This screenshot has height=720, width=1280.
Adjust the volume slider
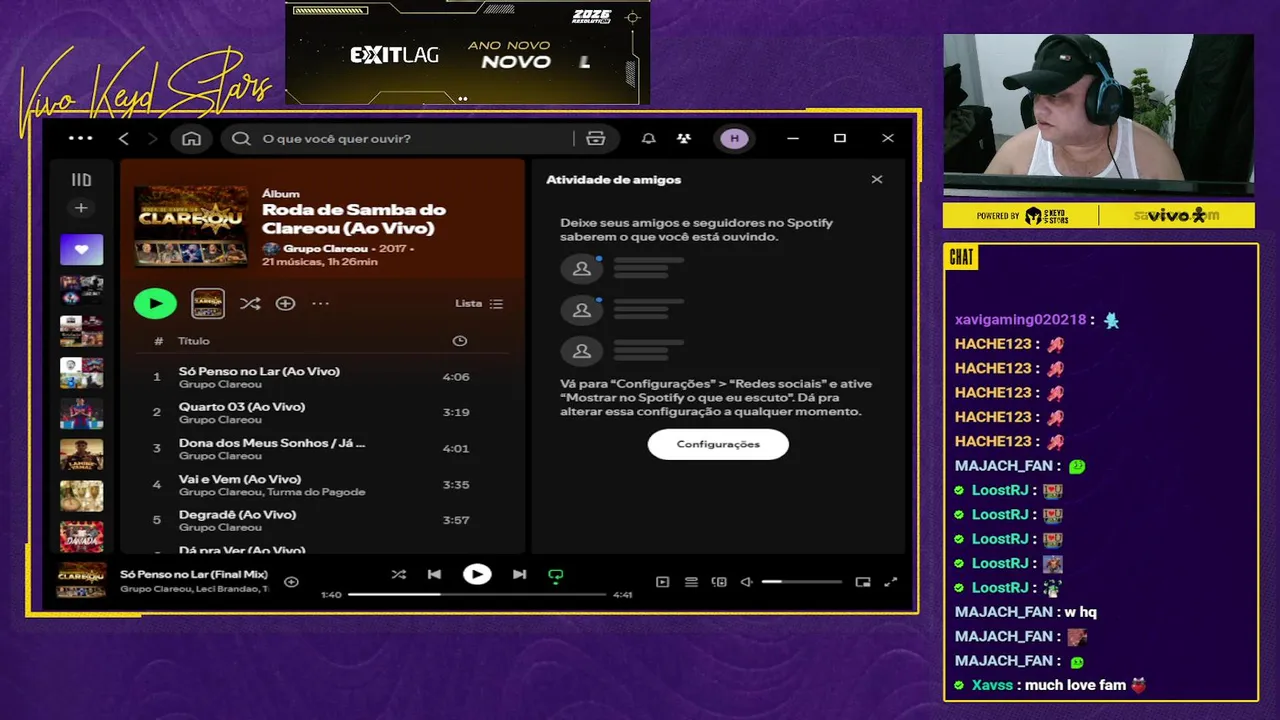pos(802,582)
